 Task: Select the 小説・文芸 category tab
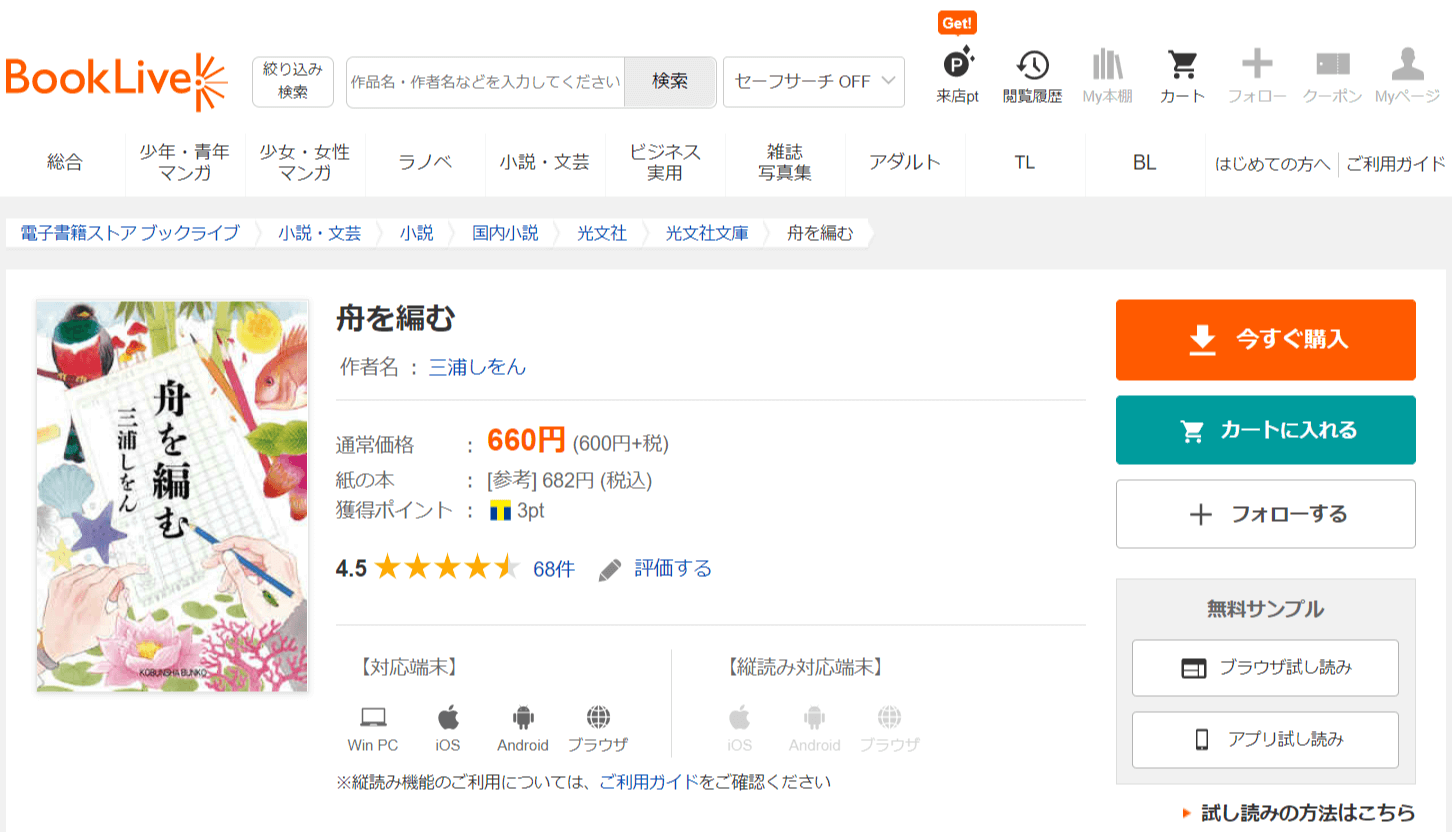click(545, 163)
